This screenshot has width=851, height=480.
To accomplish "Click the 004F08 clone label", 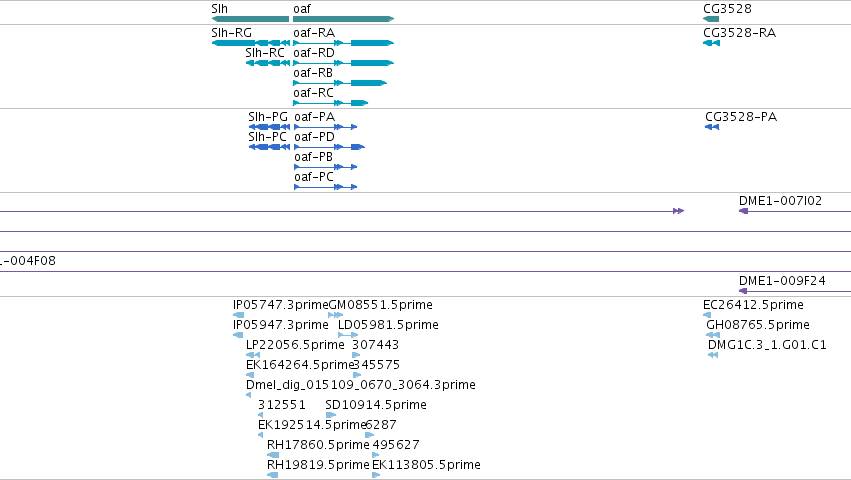I will pyautogui.click(x=28, y=261).
